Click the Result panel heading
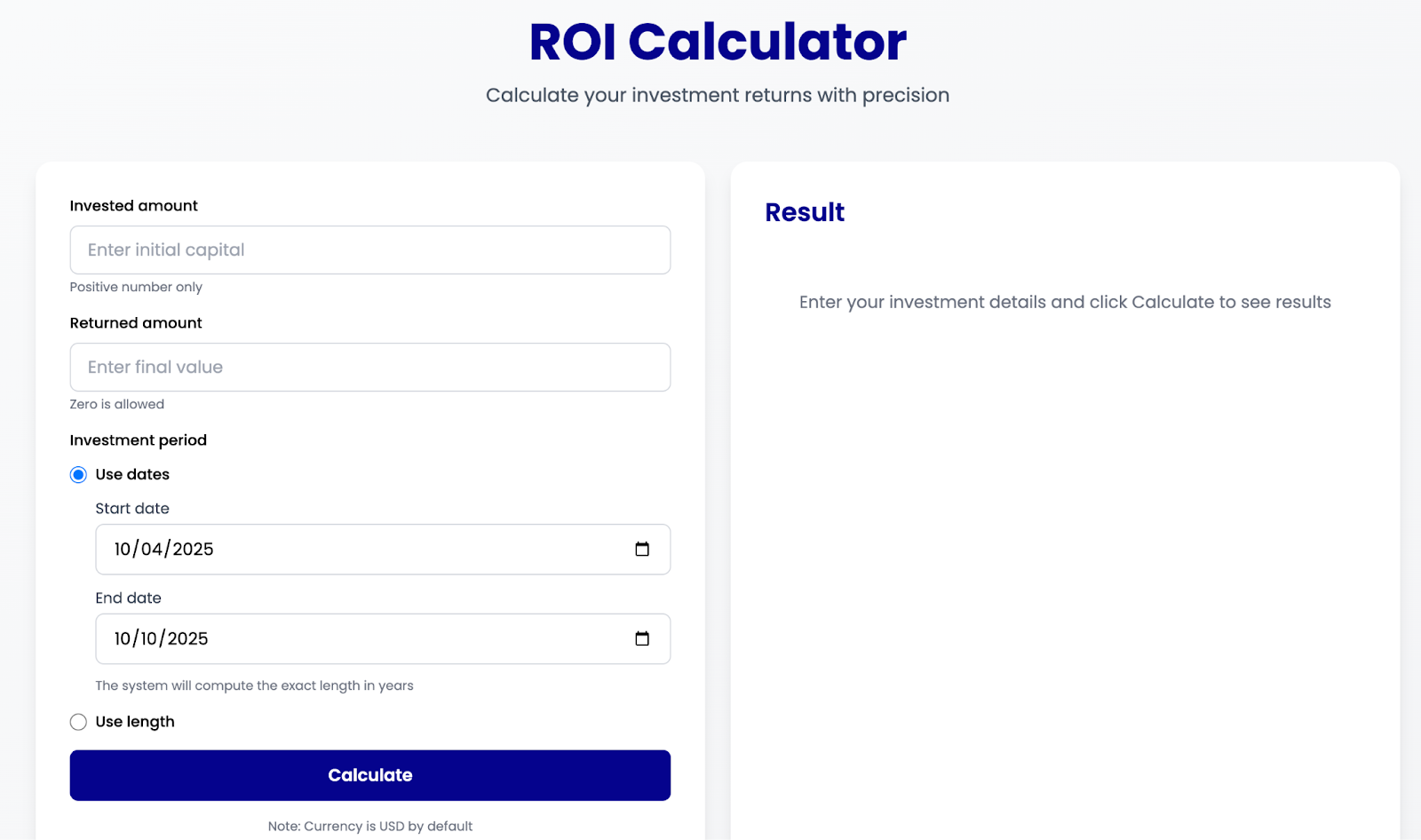 tap(805, 212)
